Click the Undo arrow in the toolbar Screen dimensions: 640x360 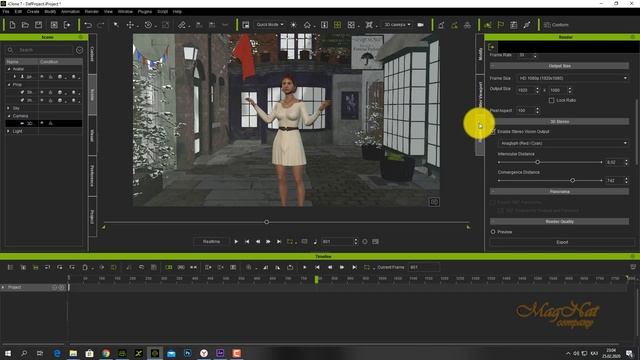point(88,25)
